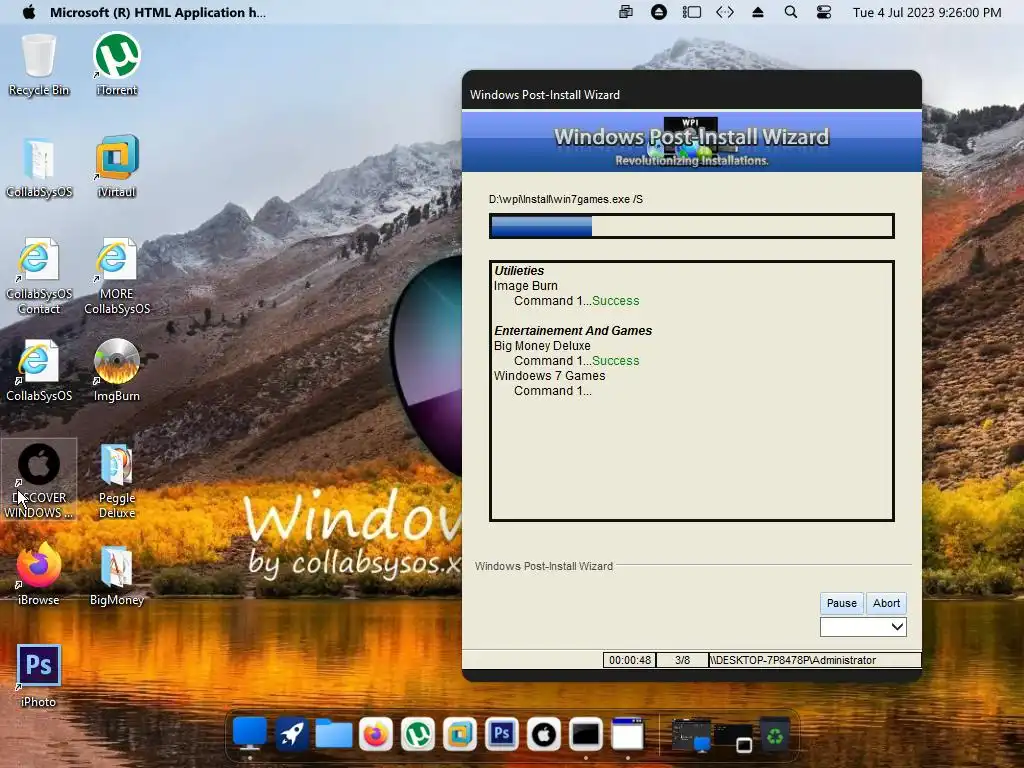Launch the iBrowse Firefox shortcut

pos(39,575)
